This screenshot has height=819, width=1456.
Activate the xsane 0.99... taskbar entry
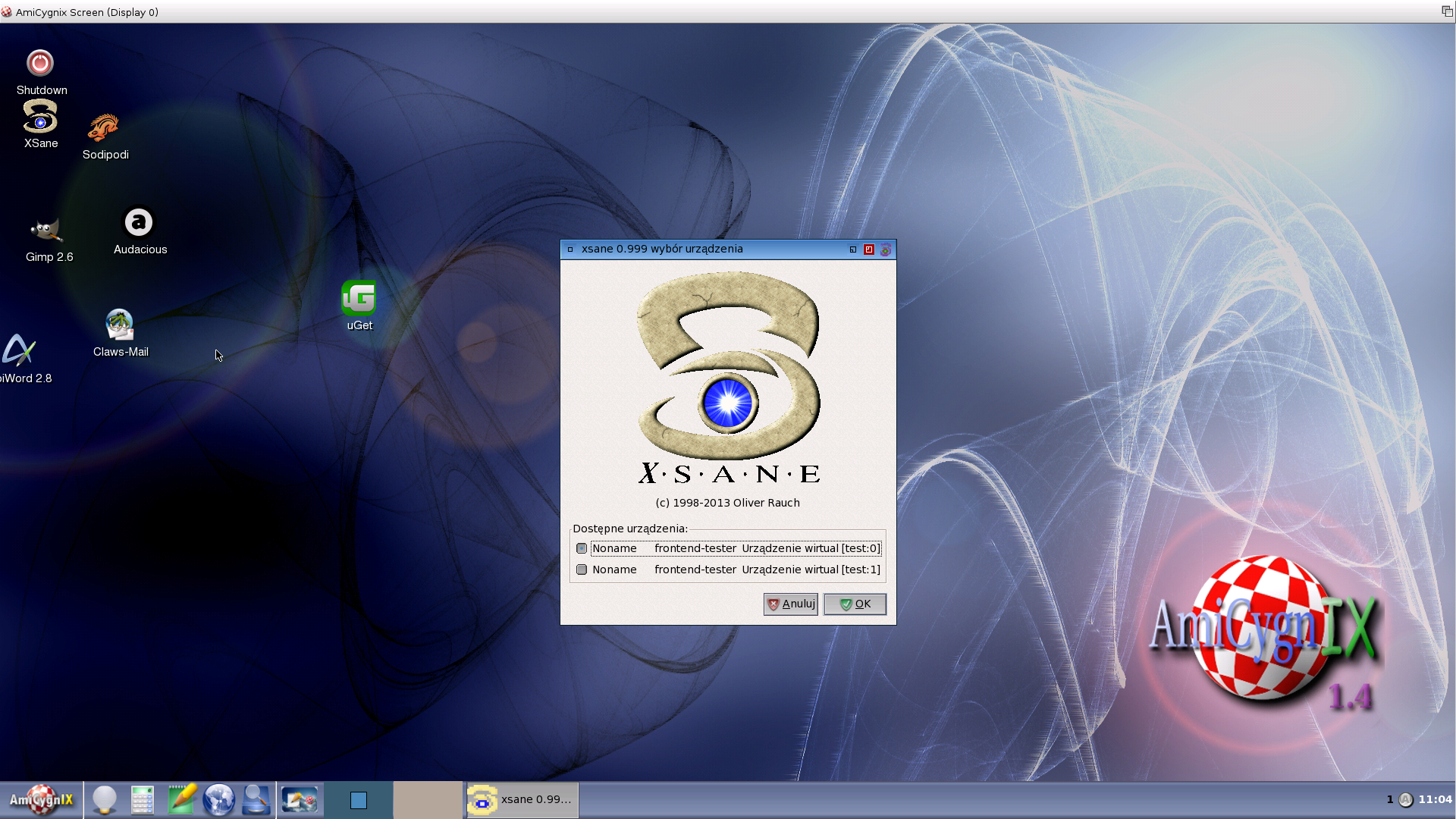coord(522,800)
